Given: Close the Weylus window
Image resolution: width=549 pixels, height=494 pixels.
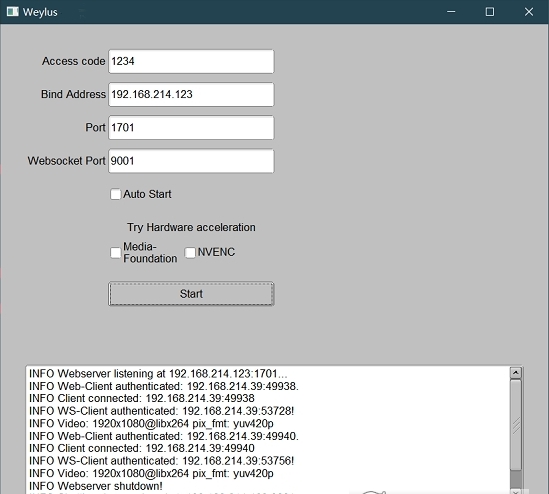Looking at the screenshot, I should [529, 12].
